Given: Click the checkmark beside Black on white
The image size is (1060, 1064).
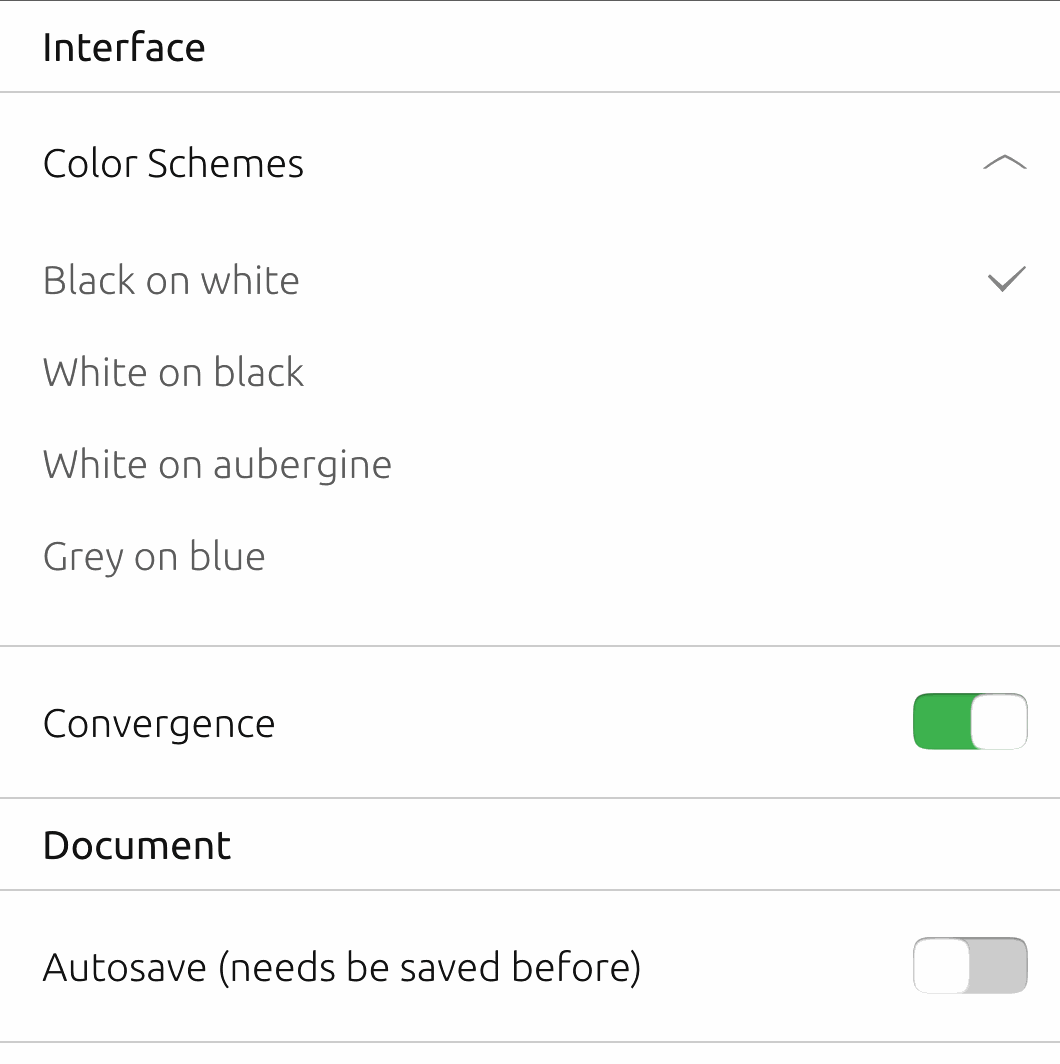Looking at the screenshot, I should click(x=1004, y=280).
